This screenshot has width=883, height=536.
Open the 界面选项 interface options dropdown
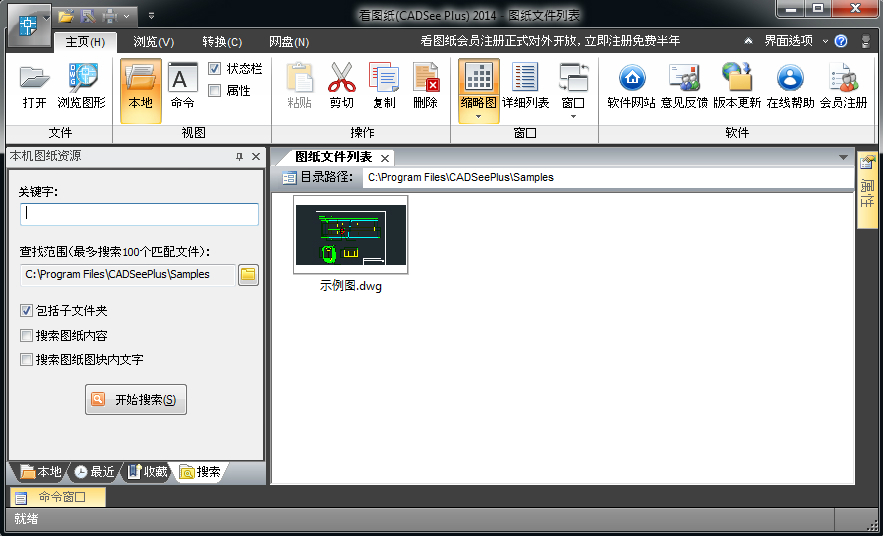(x=795, y=41)
